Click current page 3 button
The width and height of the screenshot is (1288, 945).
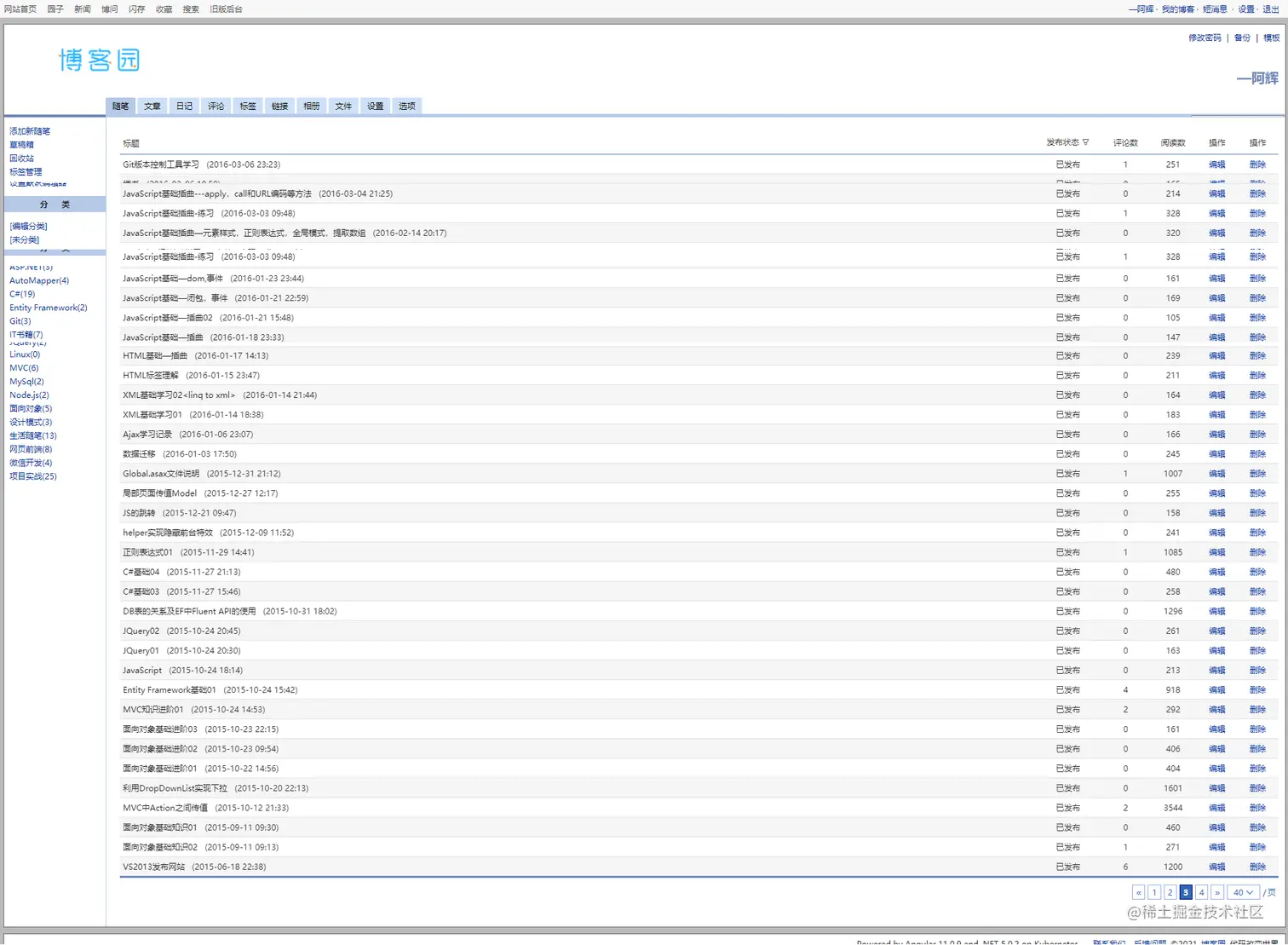point(1186,892)
